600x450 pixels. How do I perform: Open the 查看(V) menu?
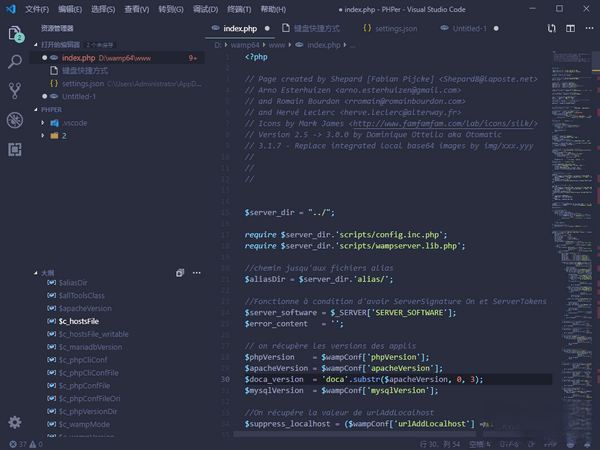click(137, 9)
